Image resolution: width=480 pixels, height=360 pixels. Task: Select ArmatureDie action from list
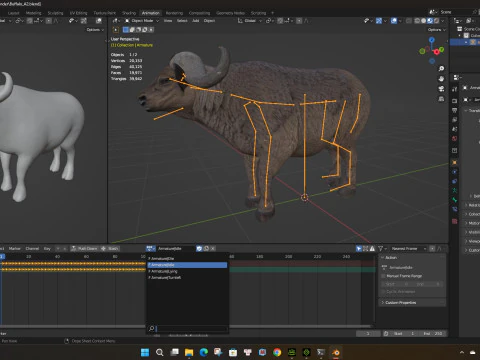(x=187, y=259)
